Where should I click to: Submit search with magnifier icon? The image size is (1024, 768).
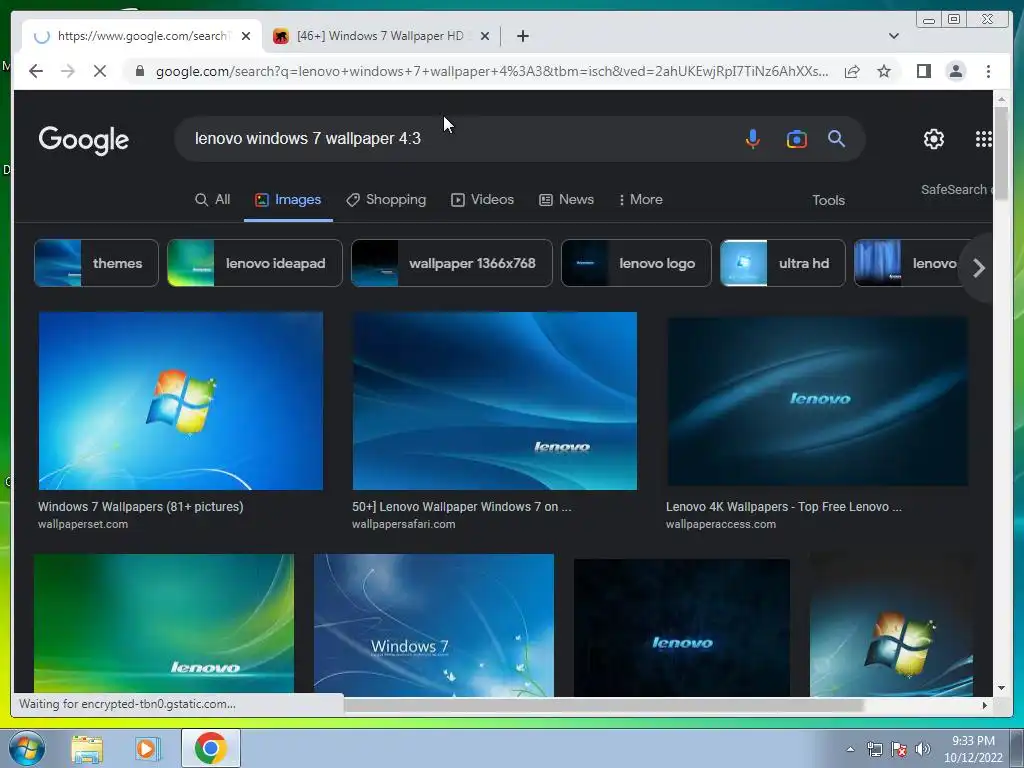point(837,138)
